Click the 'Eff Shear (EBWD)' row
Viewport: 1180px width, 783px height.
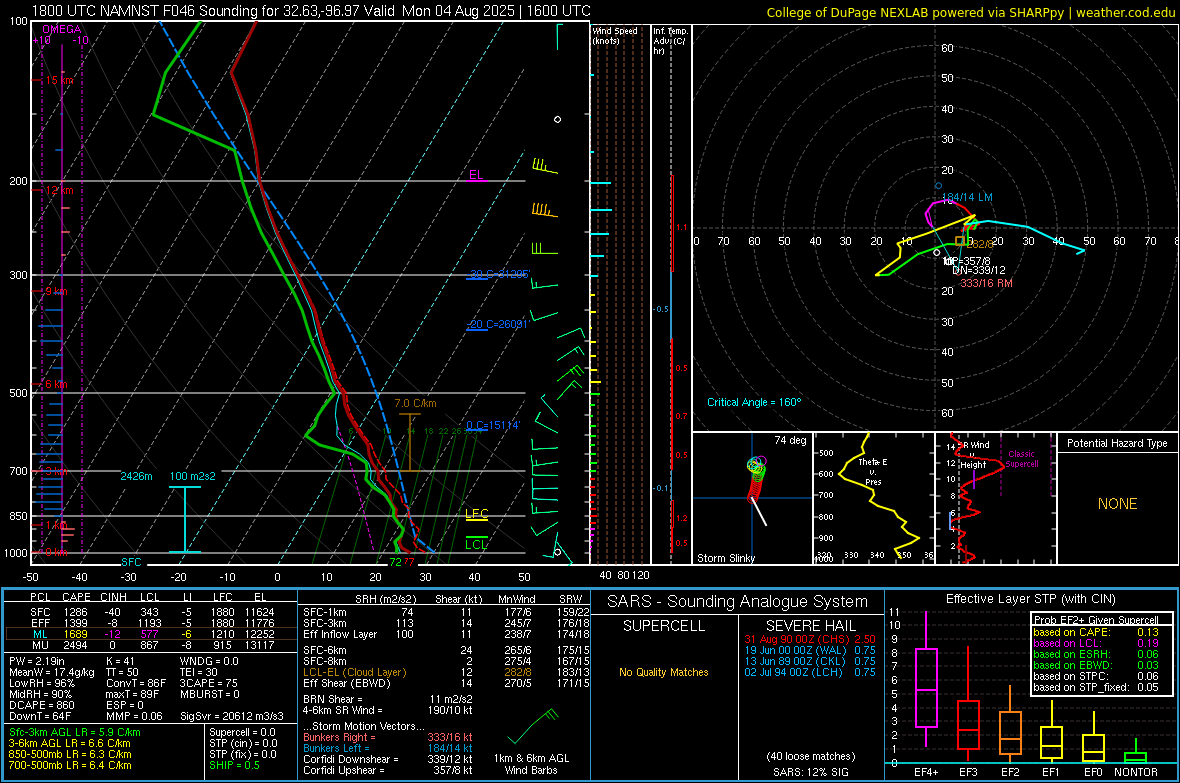[x=446, y=684]
